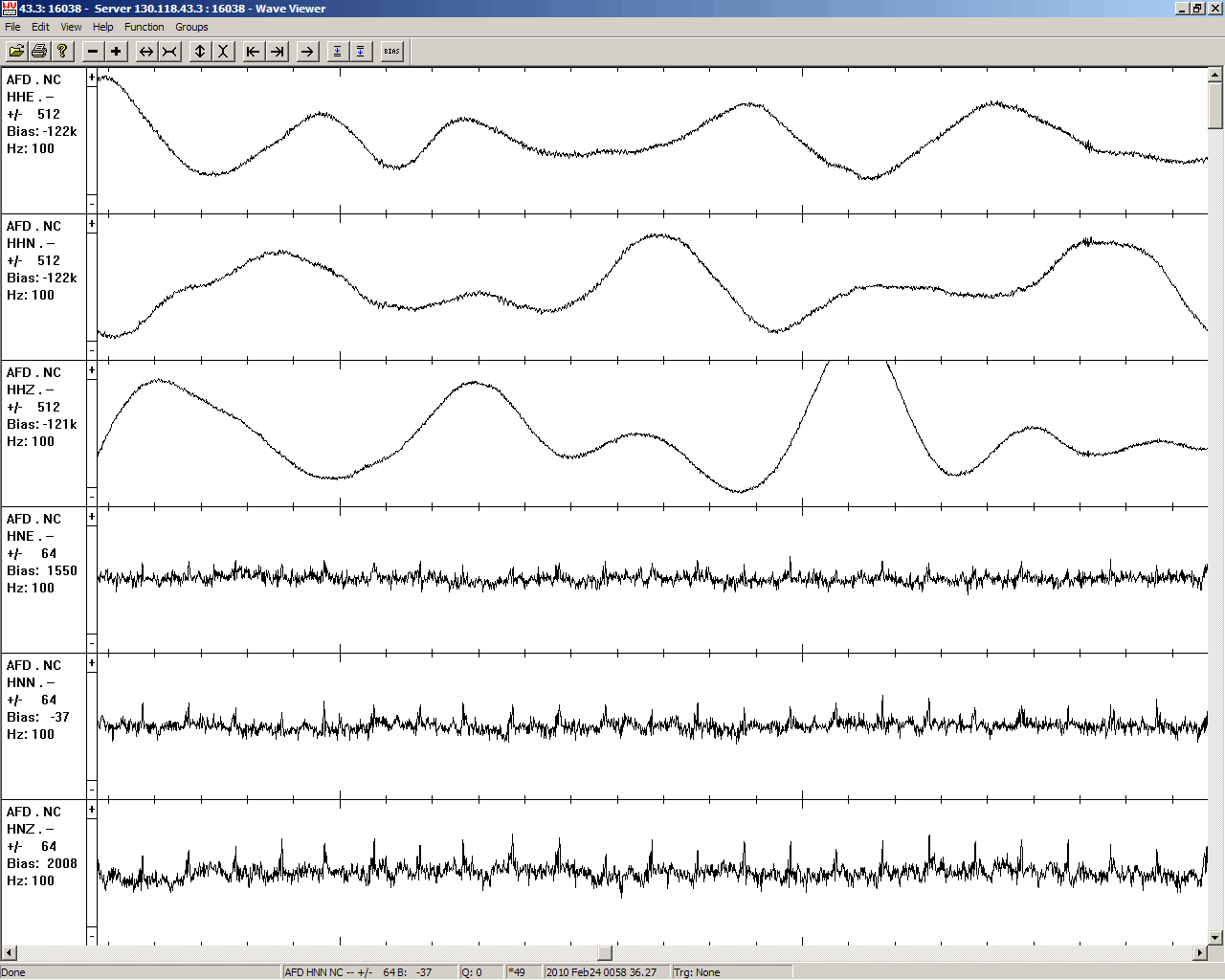Open help via the question mark icon

pos(62,51)
